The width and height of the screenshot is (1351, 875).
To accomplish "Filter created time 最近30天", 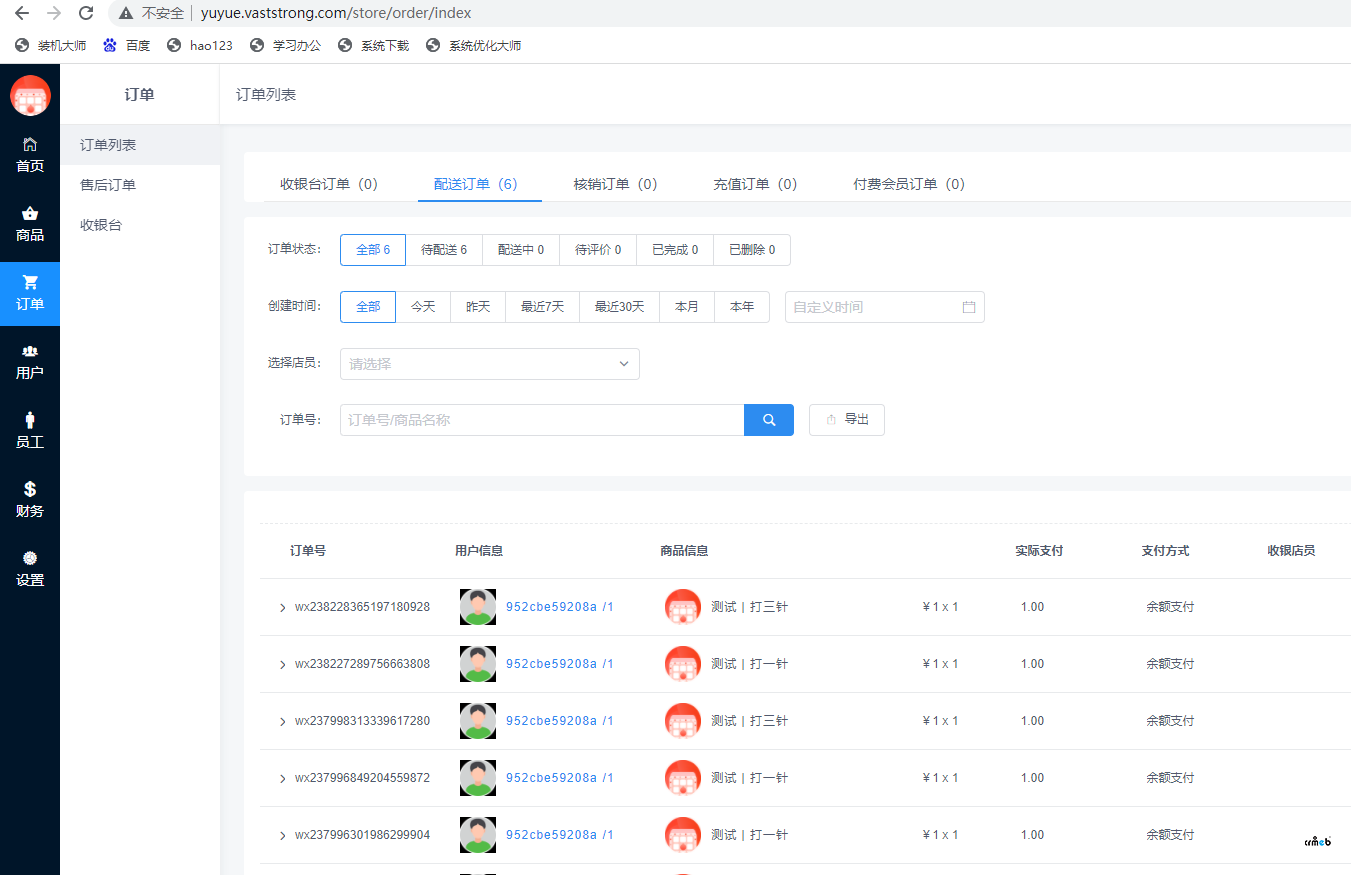I will 620,307.
